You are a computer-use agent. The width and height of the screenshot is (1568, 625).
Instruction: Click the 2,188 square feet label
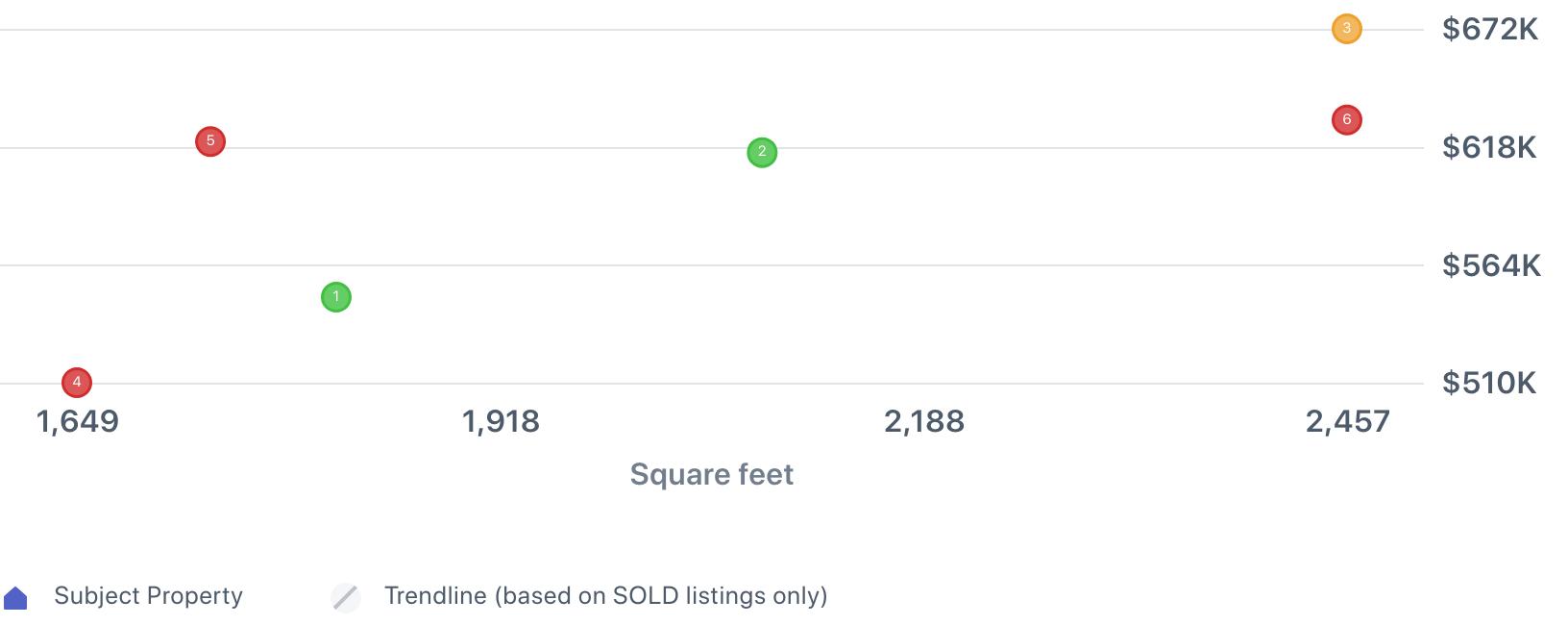pyautogui.click(x=923, y=421)
